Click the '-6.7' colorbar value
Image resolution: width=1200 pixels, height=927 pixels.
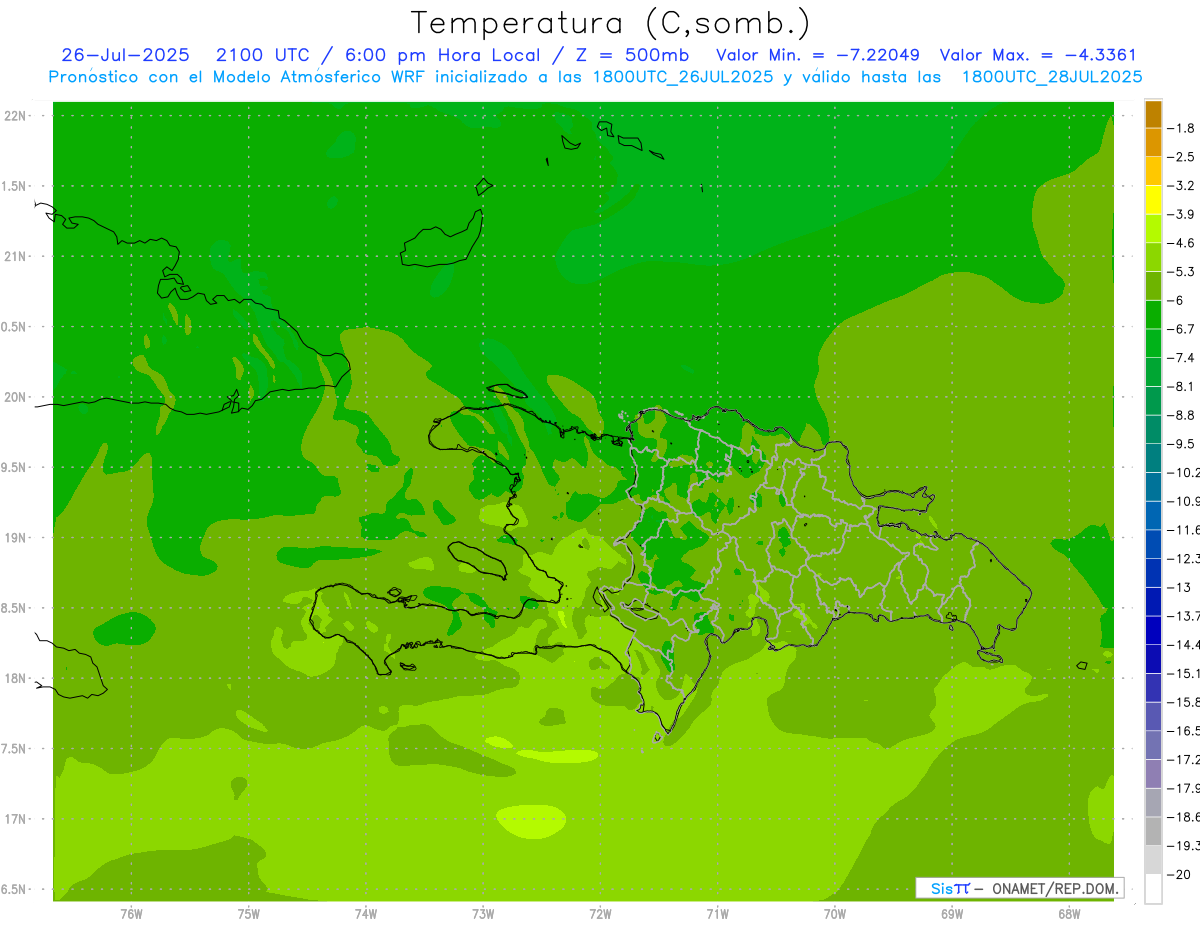[1182, 329]
